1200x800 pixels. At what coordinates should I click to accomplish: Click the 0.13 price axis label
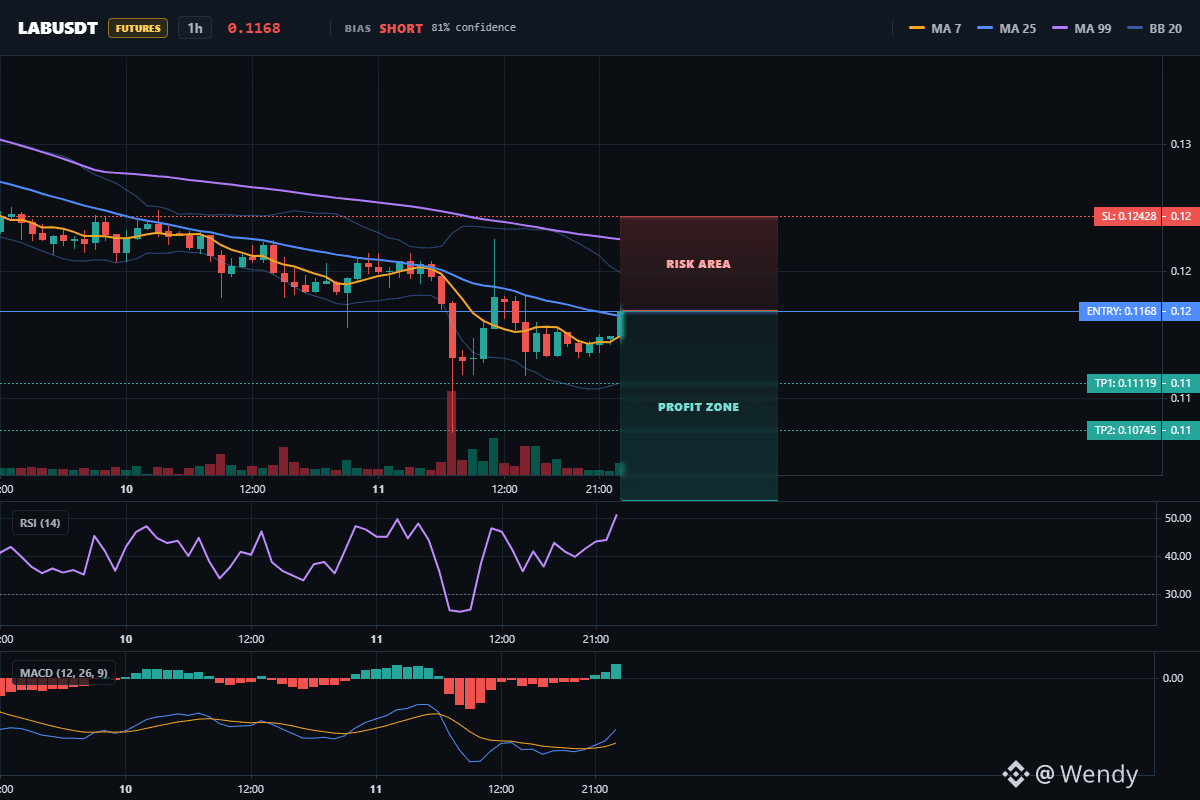point(1180,145)
